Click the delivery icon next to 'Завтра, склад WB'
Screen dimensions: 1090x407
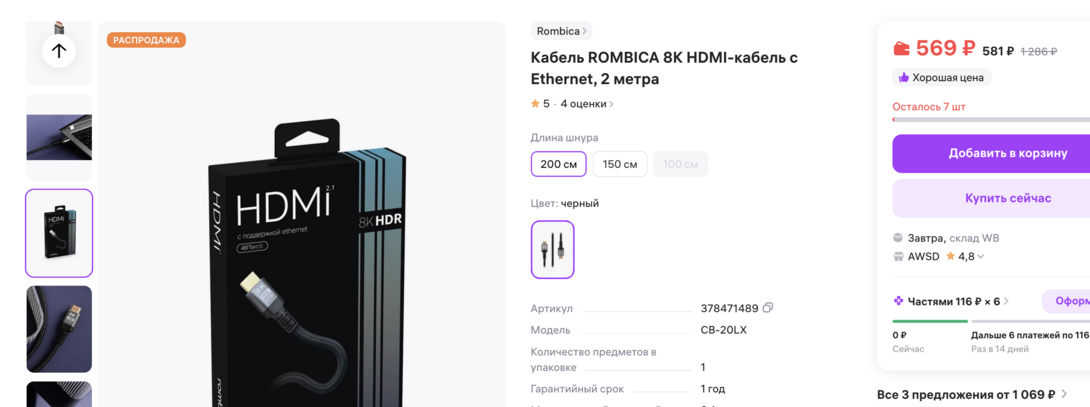(x=898, y=238)
